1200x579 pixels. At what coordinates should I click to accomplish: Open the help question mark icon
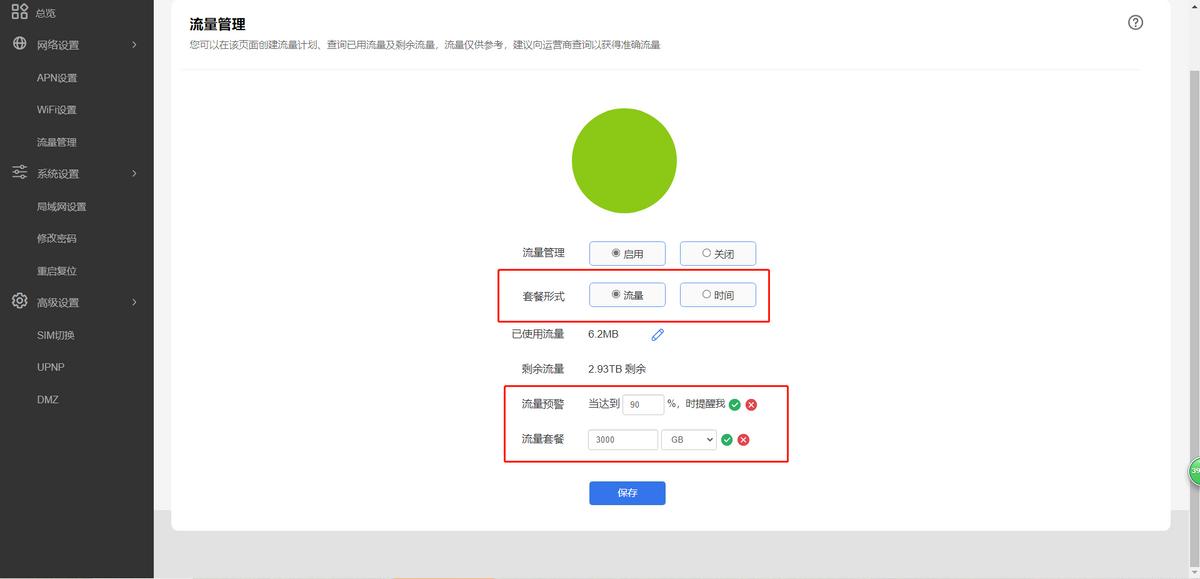tap(1136, 22)
